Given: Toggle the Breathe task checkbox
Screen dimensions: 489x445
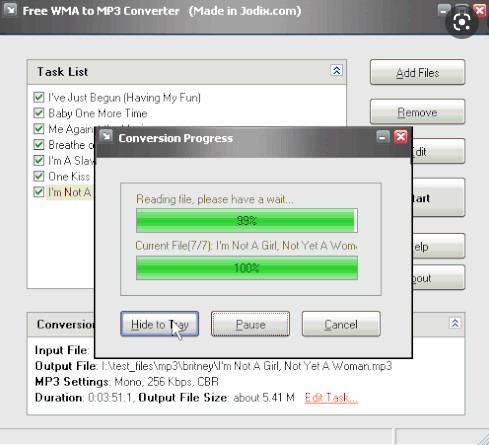Looking at the screenshot, I should coord(39,145).
